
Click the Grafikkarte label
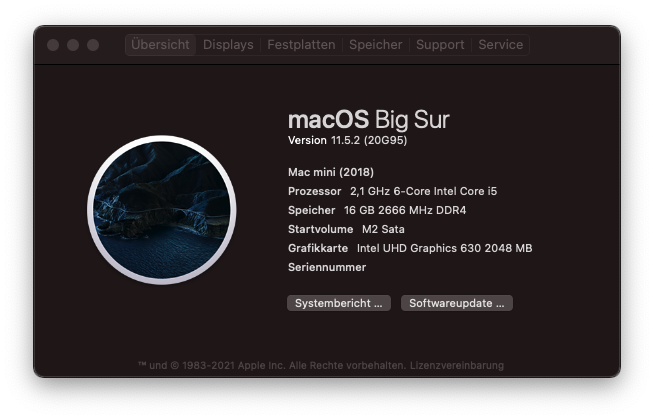pyautogui.click(x=318, y=248)
